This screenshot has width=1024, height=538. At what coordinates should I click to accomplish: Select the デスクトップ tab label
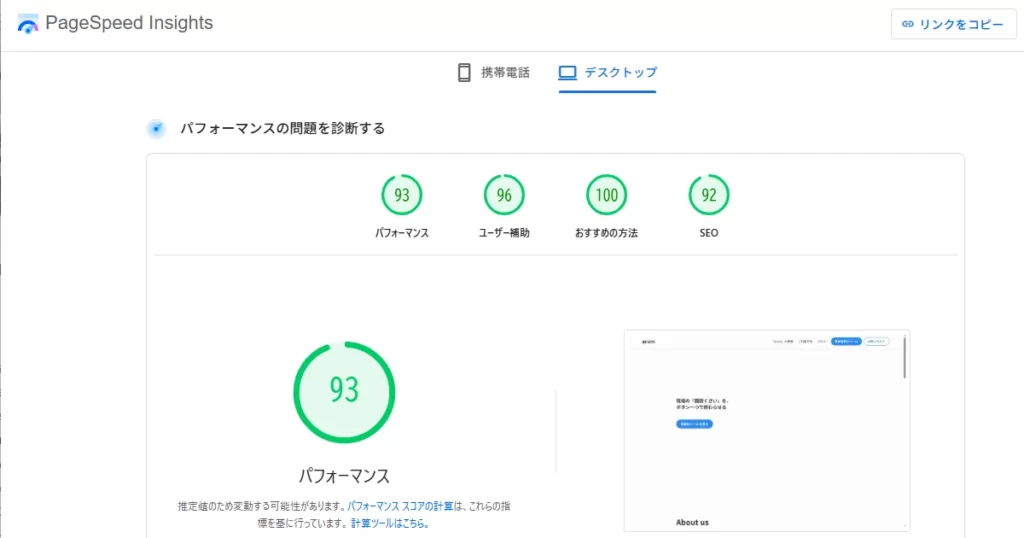click(620, 73)
